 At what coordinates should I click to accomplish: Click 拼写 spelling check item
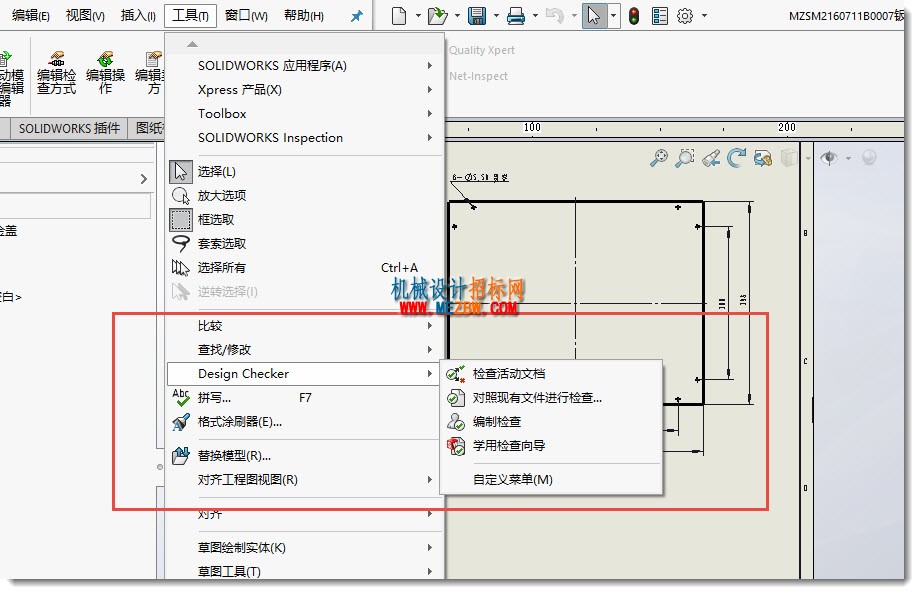(304, 398)
